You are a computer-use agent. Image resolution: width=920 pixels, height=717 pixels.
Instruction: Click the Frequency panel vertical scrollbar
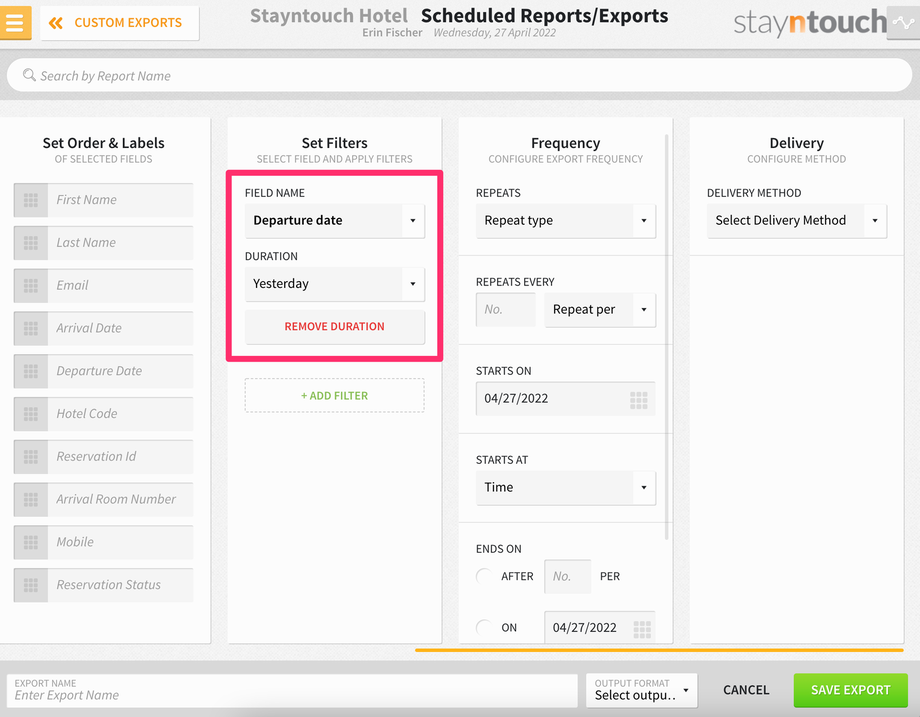[x=667, y=337]
